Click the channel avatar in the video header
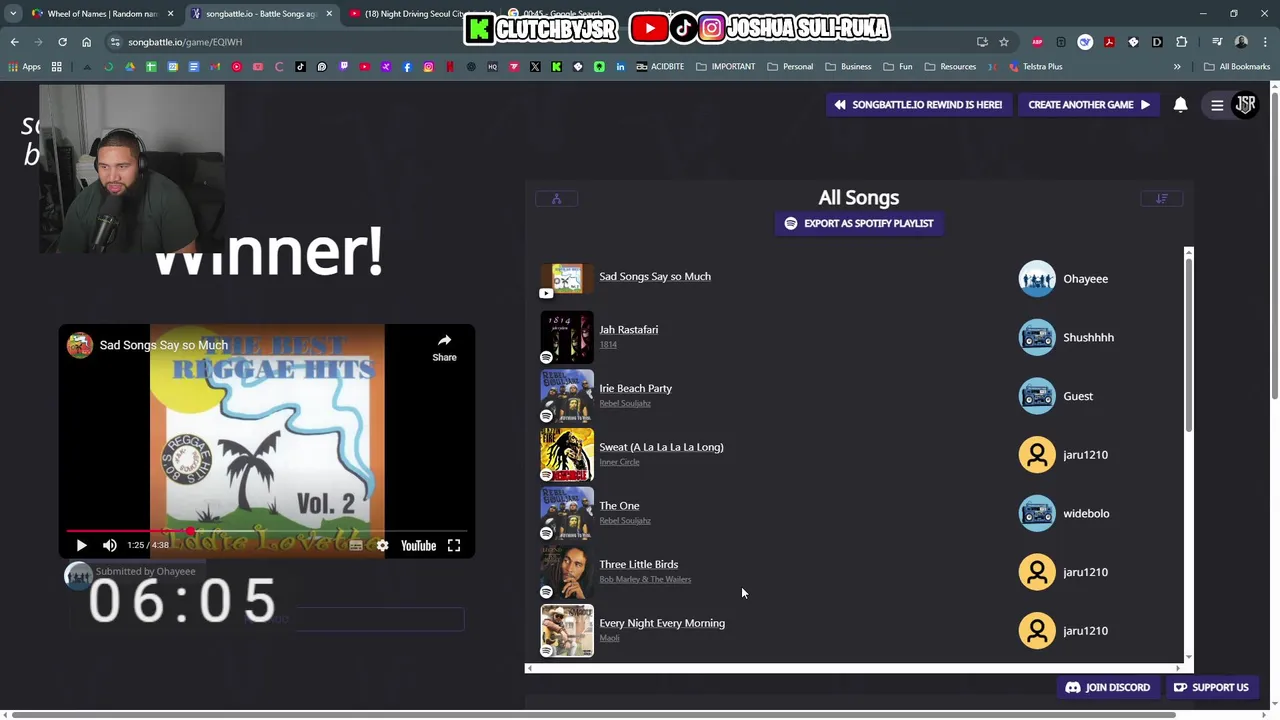 pos(80,345)
